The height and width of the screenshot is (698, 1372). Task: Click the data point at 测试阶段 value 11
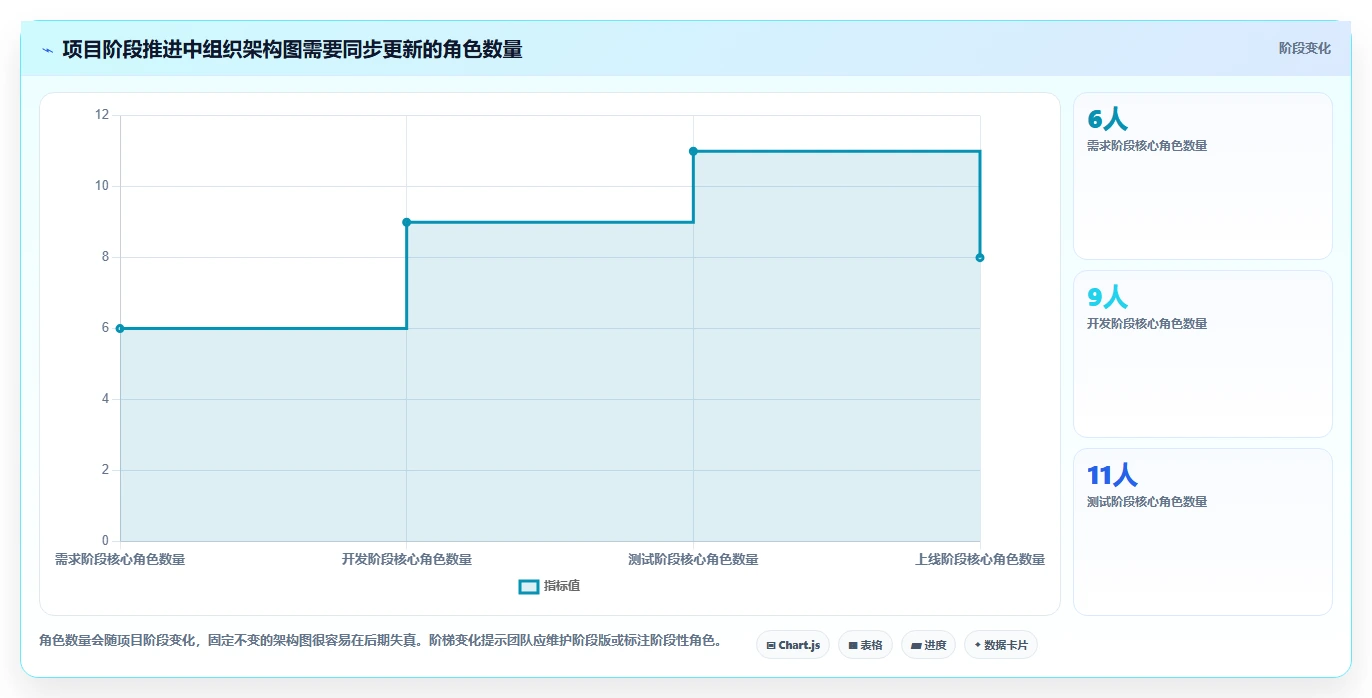(x=693, y=151)
